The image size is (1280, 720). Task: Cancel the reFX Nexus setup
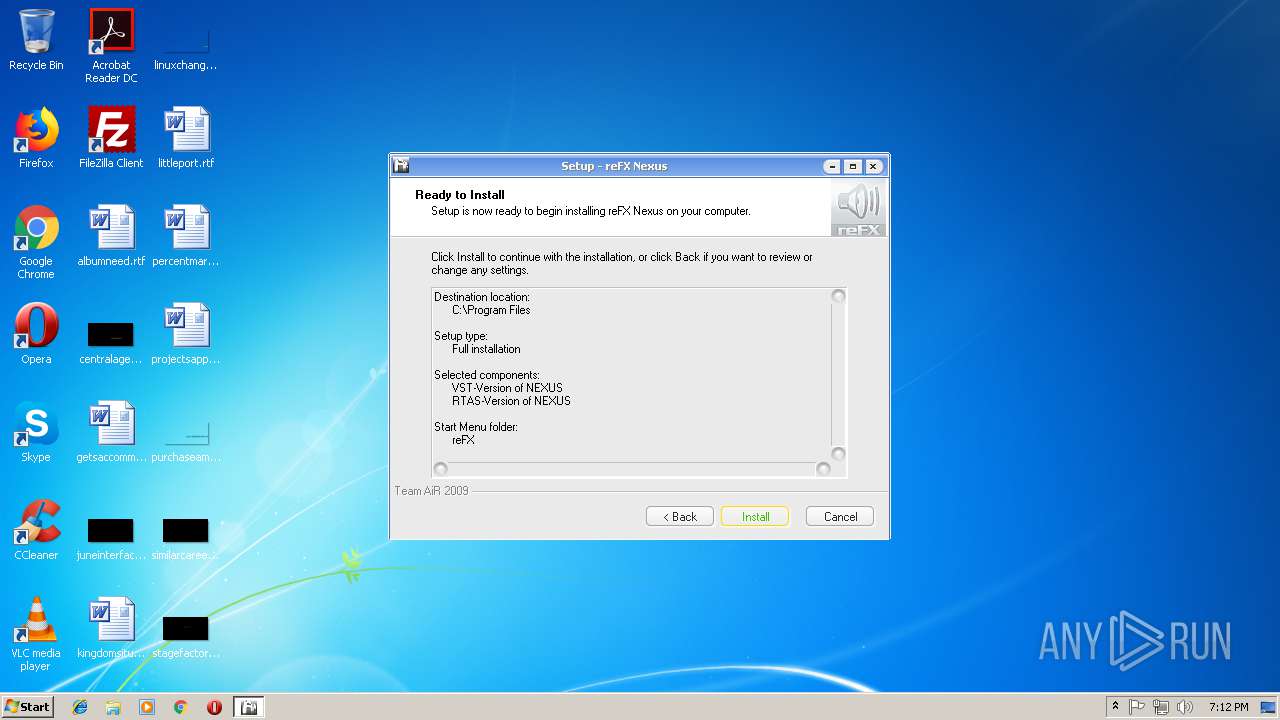[840, 516]
